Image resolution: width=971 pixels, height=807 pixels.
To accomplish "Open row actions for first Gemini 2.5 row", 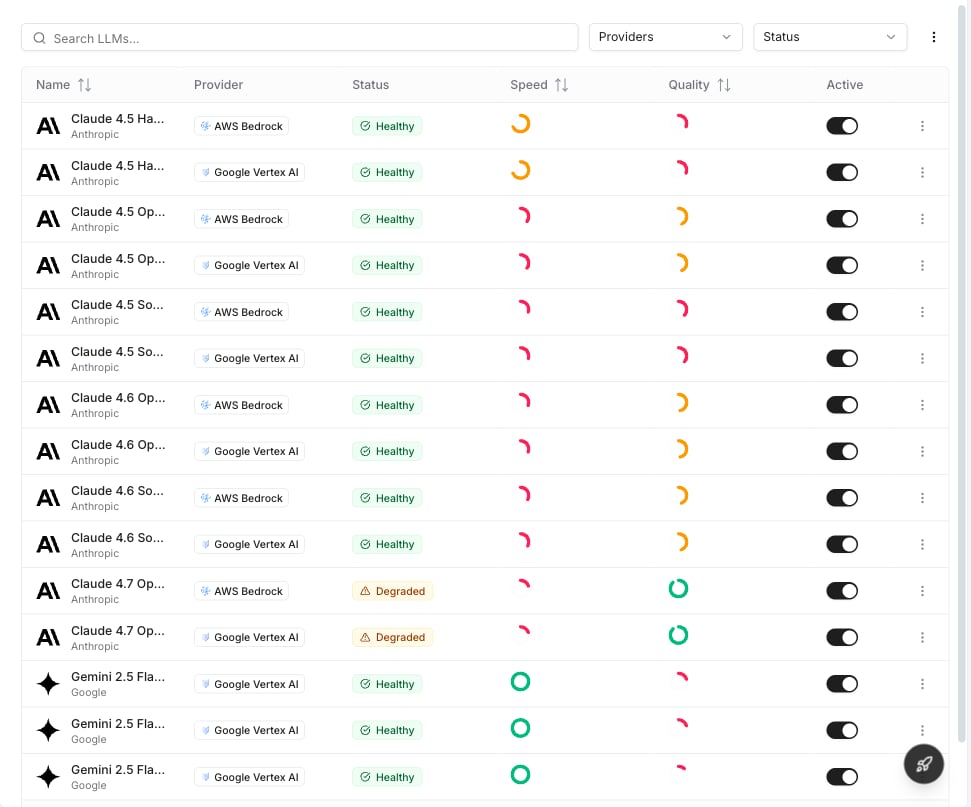I will pos(922,684).
